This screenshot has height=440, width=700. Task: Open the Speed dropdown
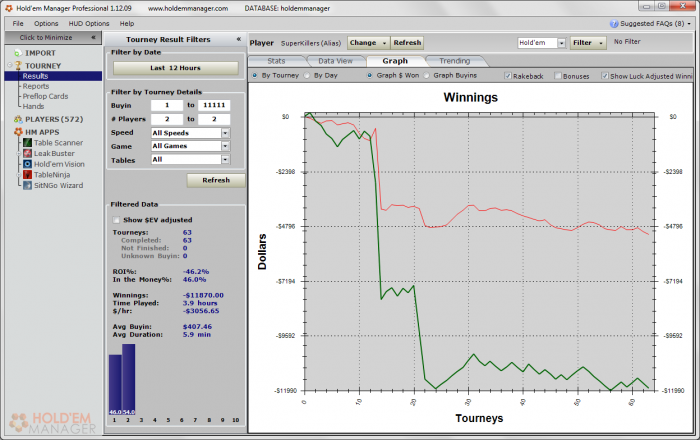click(x=225, y=133)
